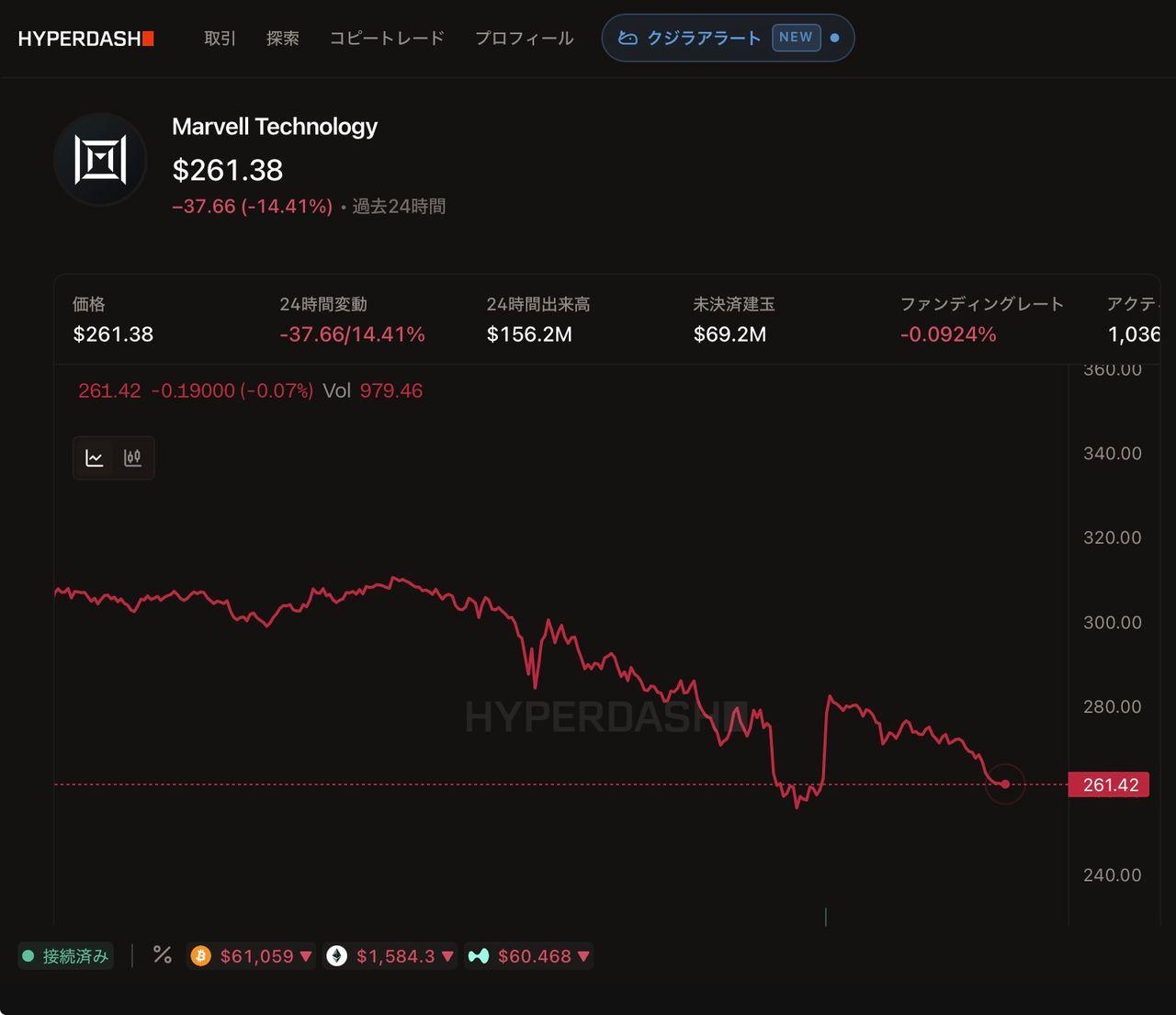Screen dimensions: 1176x1015
Task: Open the HYPERDASH home logo
Action: pos(86,39)
